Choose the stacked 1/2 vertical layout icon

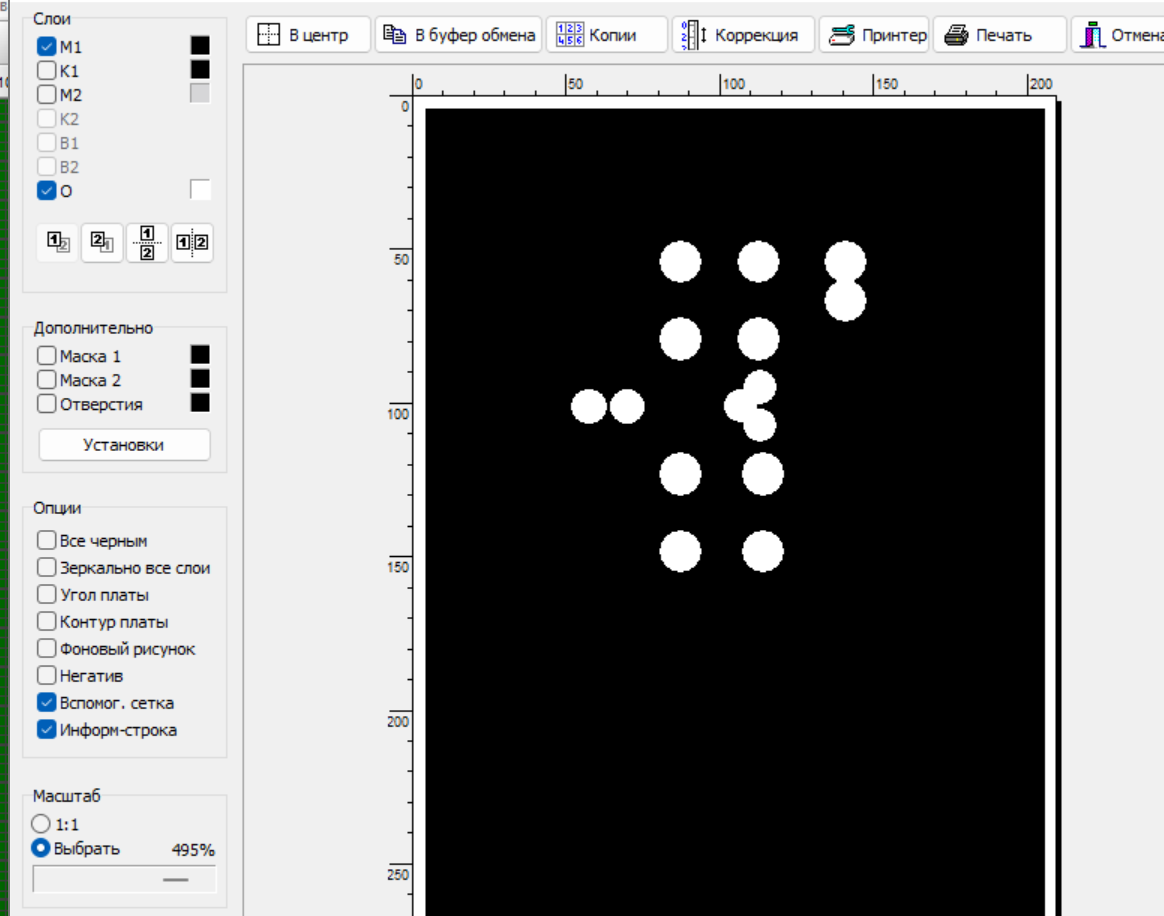point(147,242)
